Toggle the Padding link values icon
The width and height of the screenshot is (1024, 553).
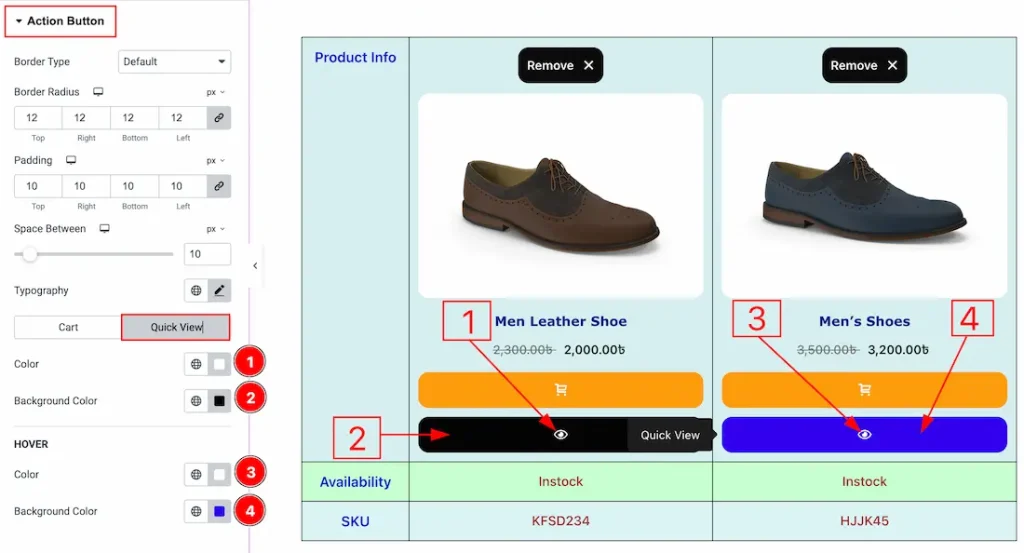219,186
